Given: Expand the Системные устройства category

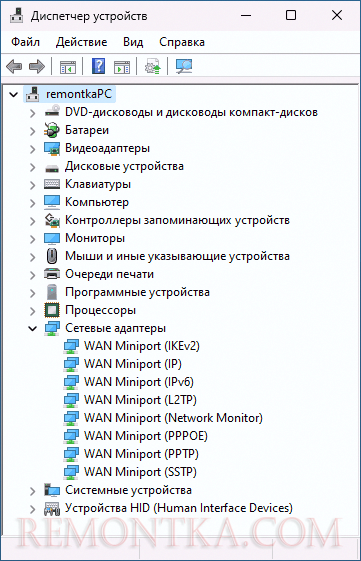Looking at the screenshot, I should 33,491.
